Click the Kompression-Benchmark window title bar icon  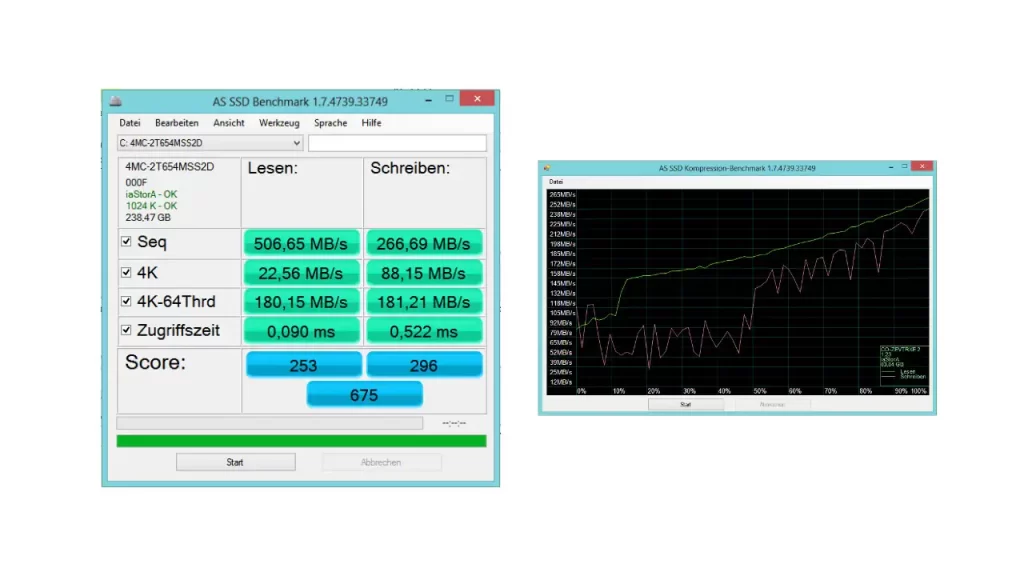click(x=548, y=166)
